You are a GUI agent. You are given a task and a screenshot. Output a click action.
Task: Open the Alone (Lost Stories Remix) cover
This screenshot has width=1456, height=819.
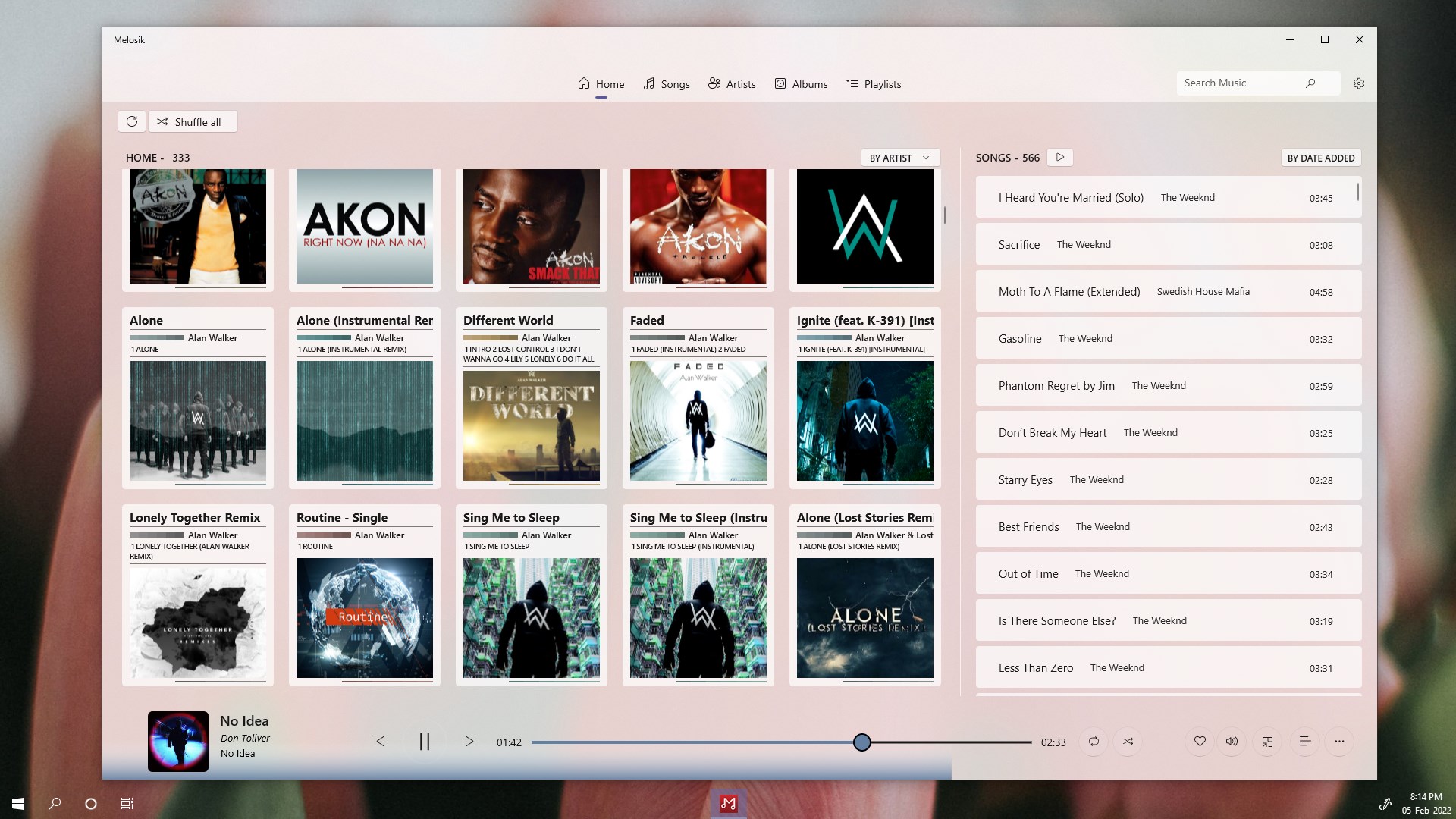click(x=865, y=618)
